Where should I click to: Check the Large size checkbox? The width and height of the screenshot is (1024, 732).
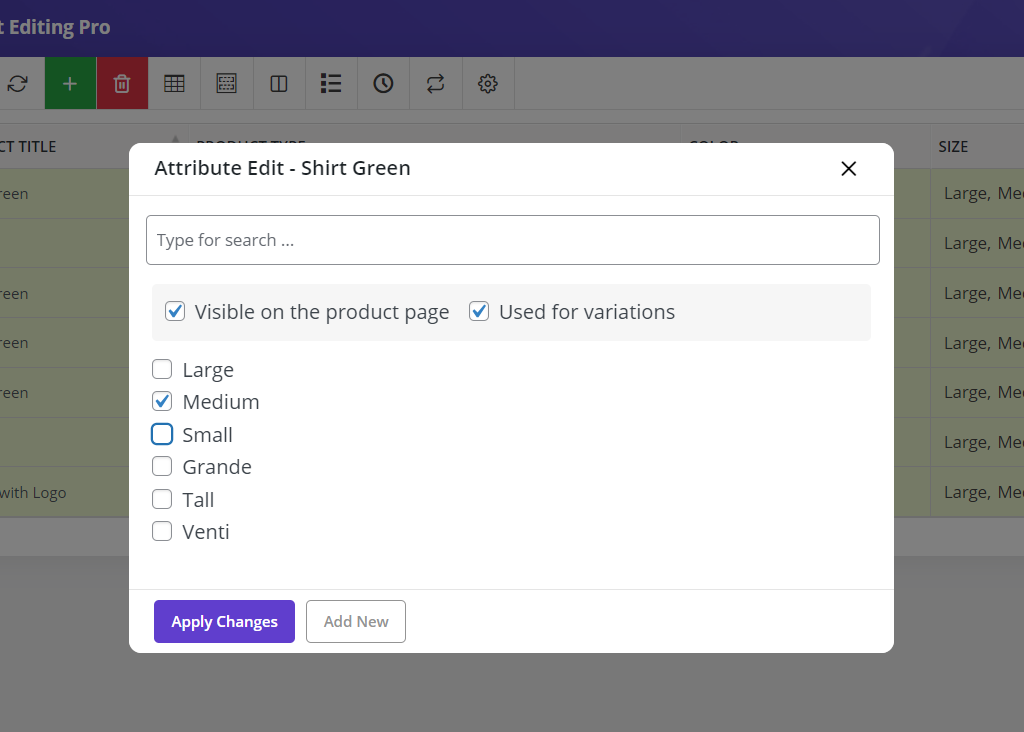162,370
